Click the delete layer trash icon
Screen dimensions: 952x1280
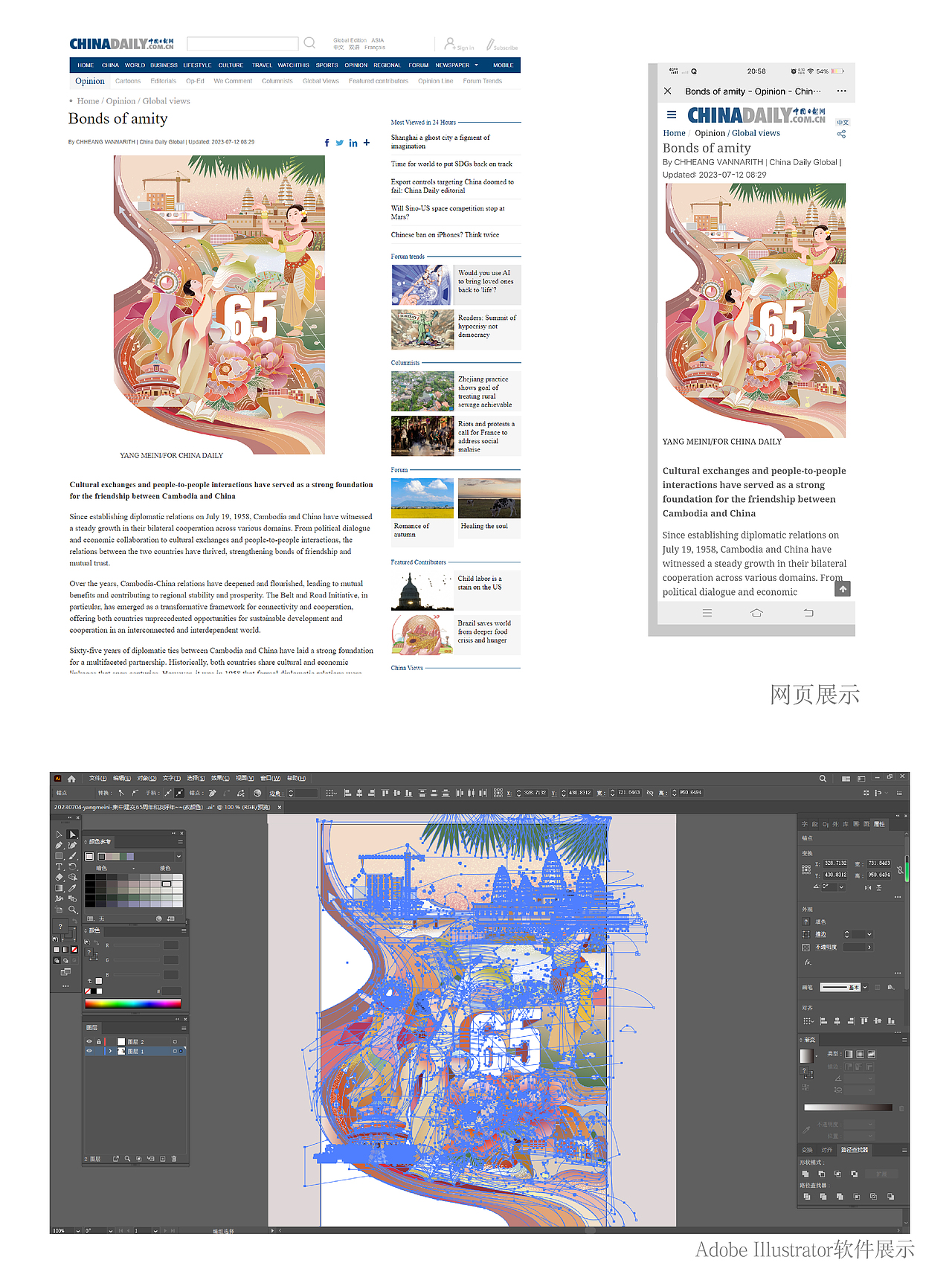174,1159
